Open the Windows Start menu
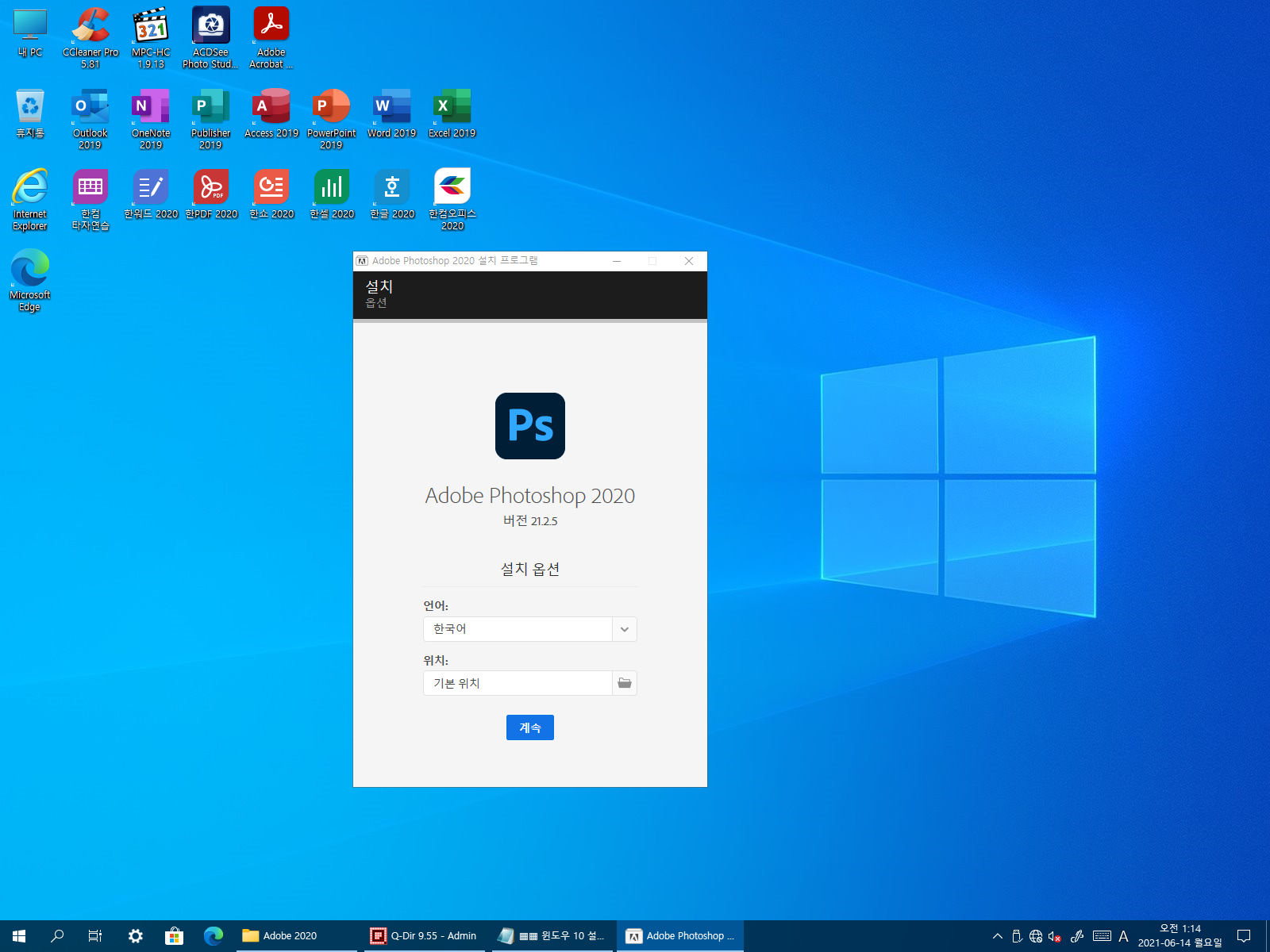 point(19,936)
